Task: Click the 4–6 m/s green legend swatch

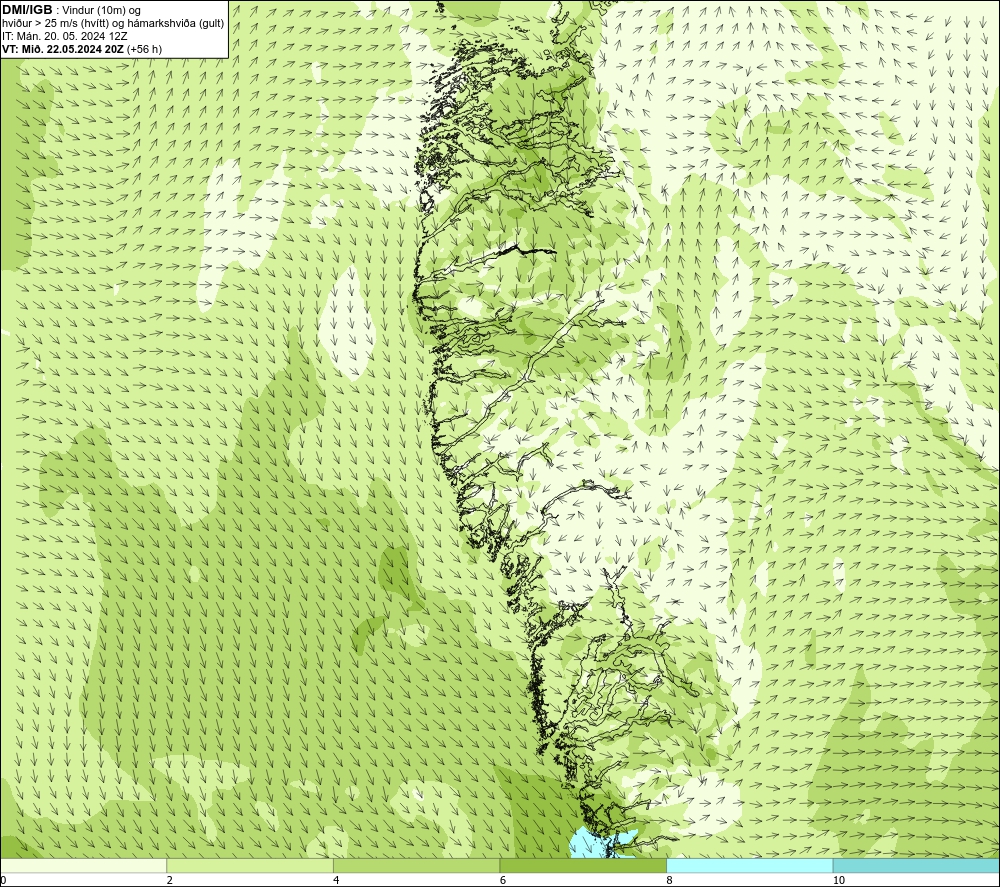Action: pos(416,865)
